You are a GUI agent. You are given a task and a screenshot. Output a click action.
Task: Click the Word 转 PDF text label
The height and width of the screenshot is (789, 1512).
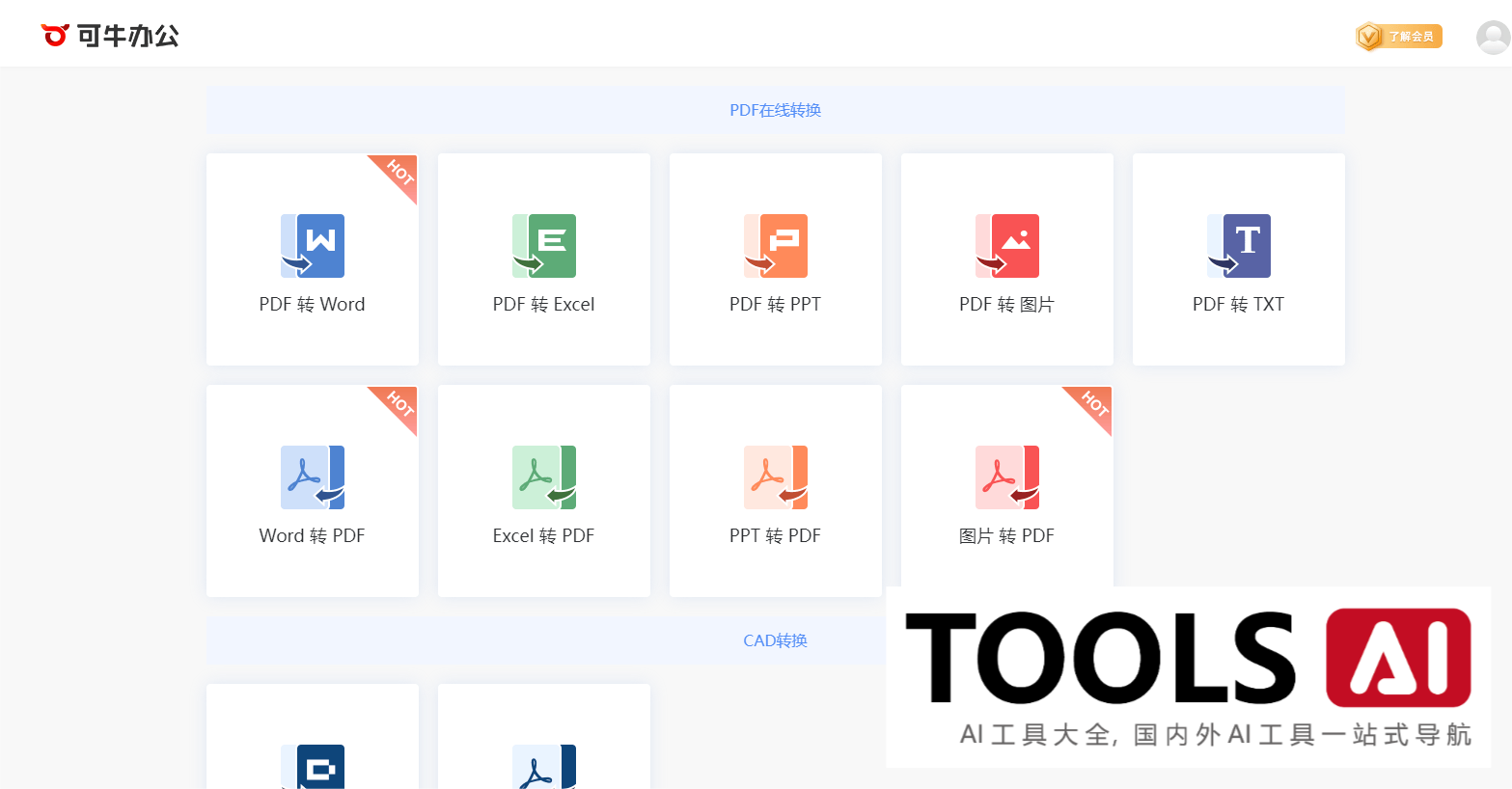[312, 536]
